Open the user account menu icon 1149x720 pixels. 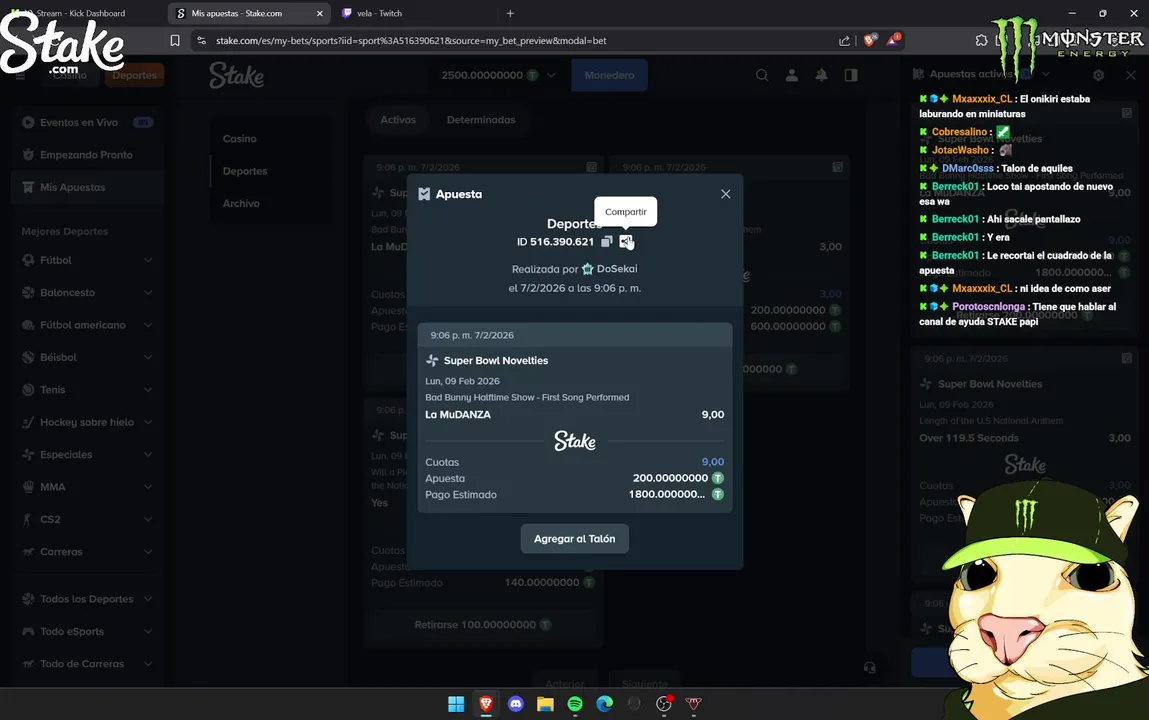click(791, 75)
